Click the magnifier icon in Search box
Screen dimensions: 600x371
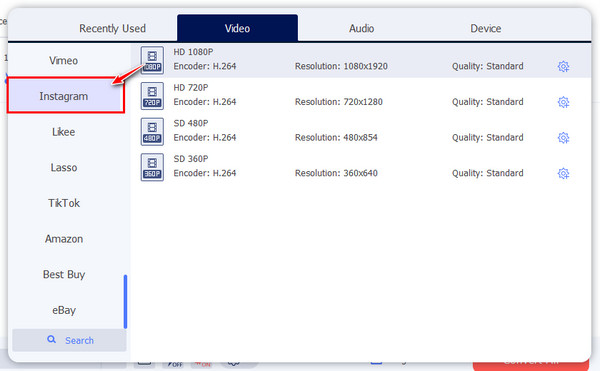51,339
